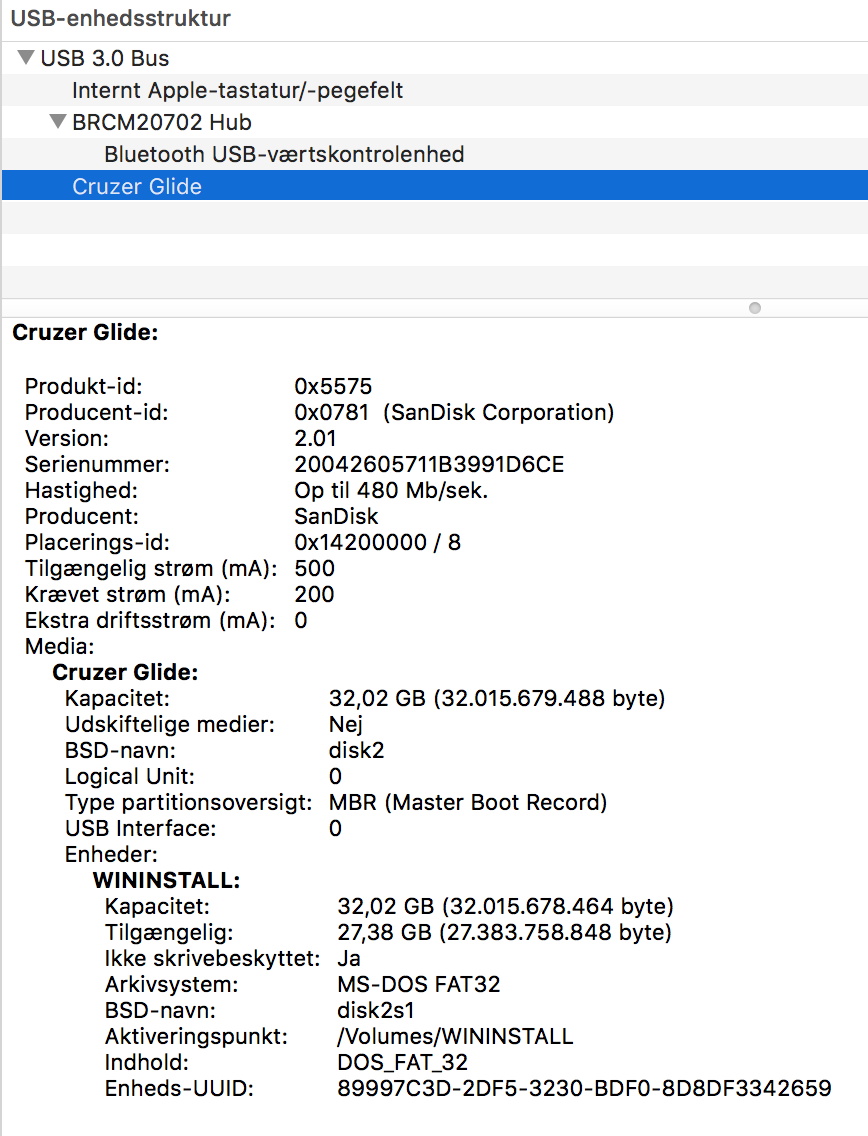Click file system value MS-DOS FAT32
This screenshot has width=868, height=1136.
click(419, 985)
